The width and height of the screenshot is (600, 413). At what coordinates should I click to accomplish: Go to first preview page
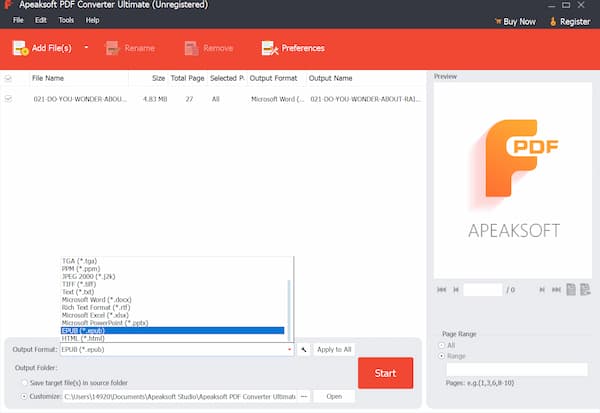(441, 290)
